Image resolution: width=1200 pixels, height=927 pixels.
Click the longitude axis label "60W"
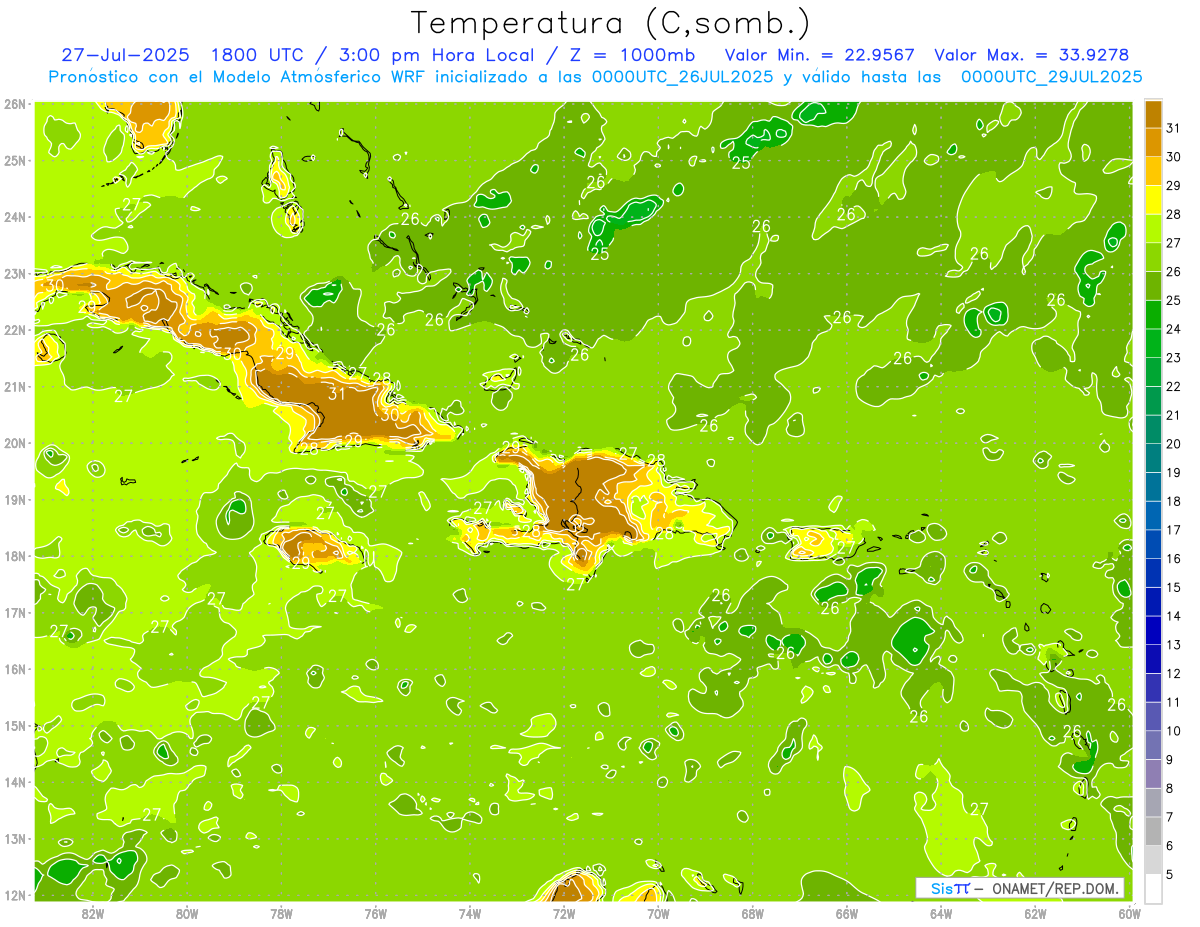(1129, 913)
